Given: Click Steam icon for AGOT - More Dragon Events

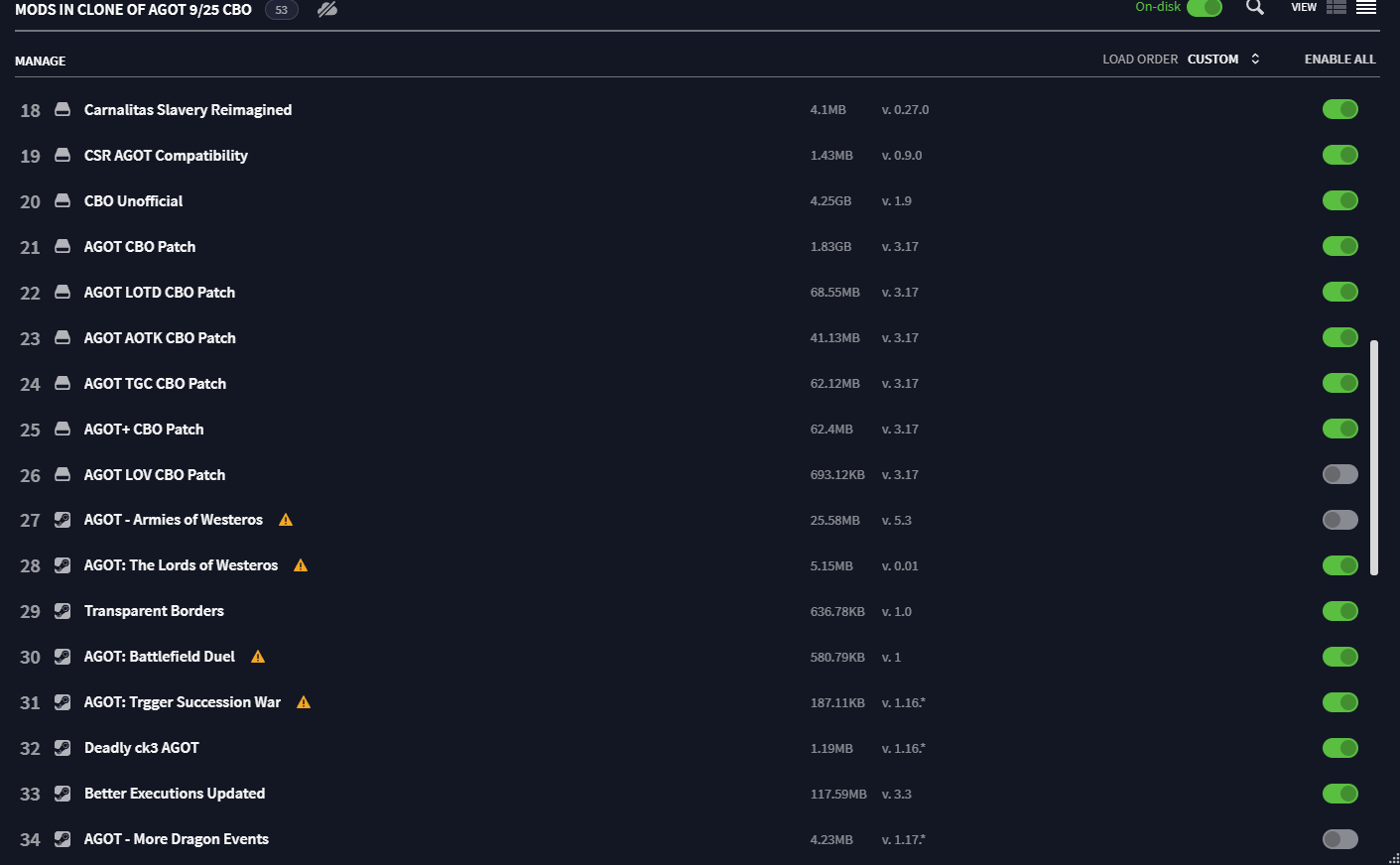Looking at the screenshot, I should (63, 839).
